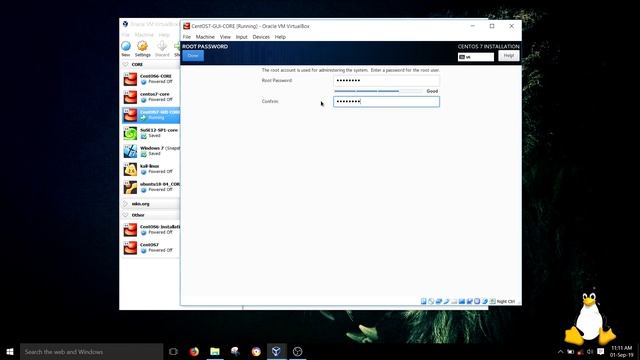This screenshot has height=360, width=640.
Task: Click the VirtualBox taskbar icon
Action: tap(276, 351)
